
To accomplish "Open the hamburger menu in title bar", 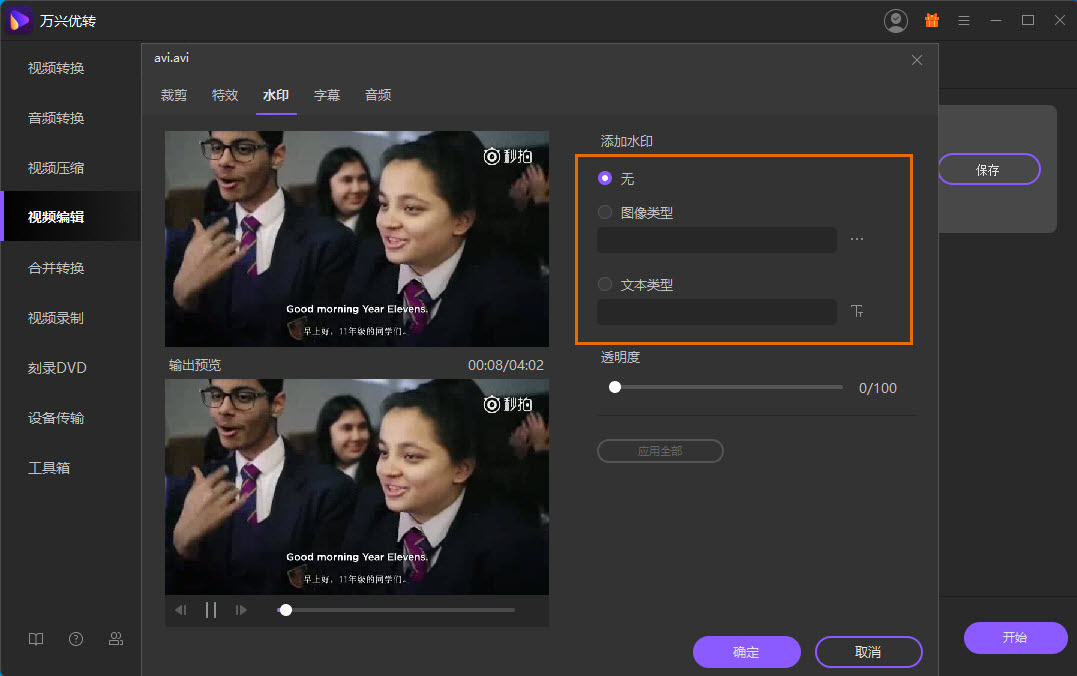I will [964, 20].
